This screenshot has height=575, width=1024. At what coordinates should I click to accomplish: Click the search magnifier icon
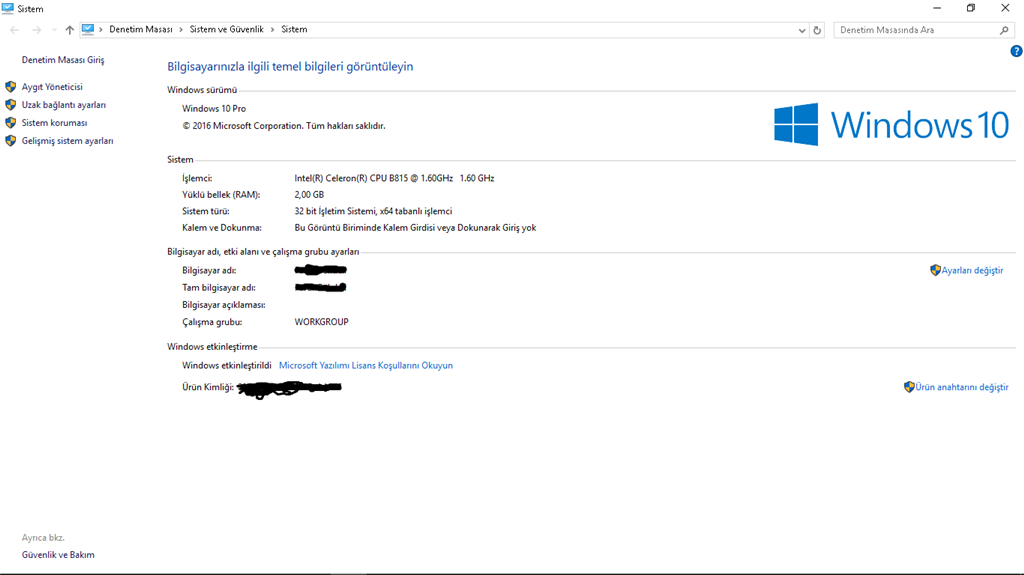[1004, 30]
